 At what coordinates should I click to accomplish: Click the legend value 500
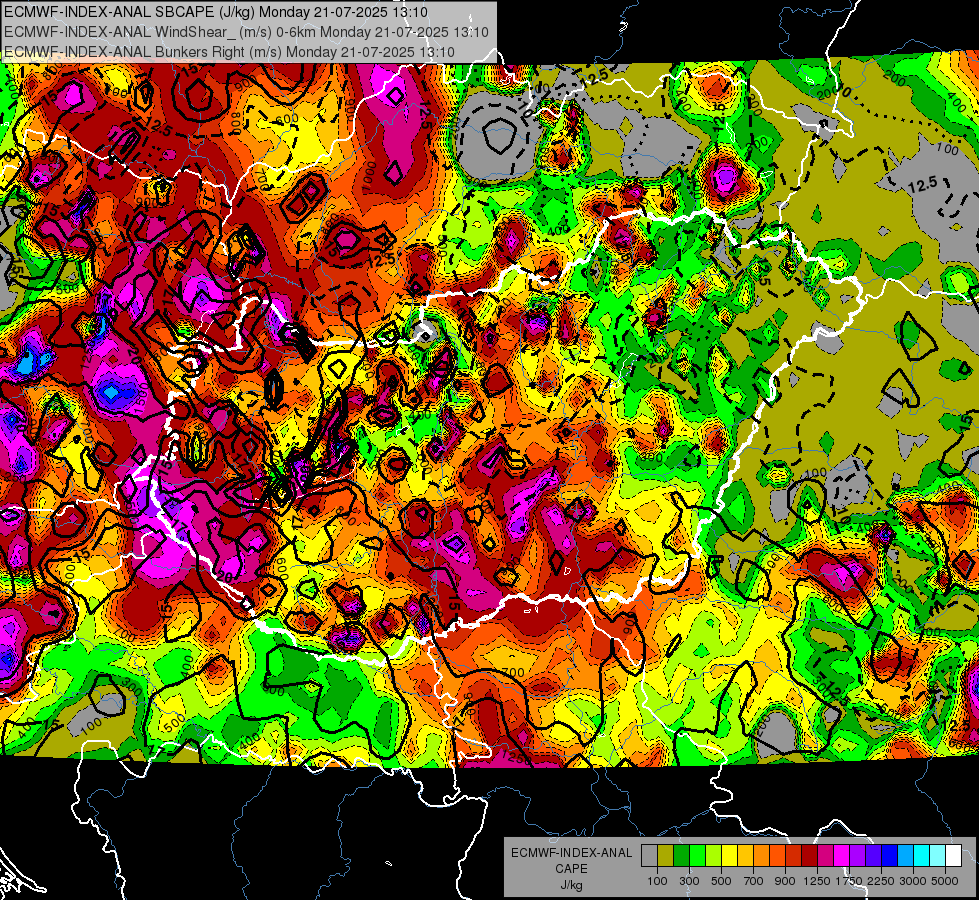(x=721, y=881)
